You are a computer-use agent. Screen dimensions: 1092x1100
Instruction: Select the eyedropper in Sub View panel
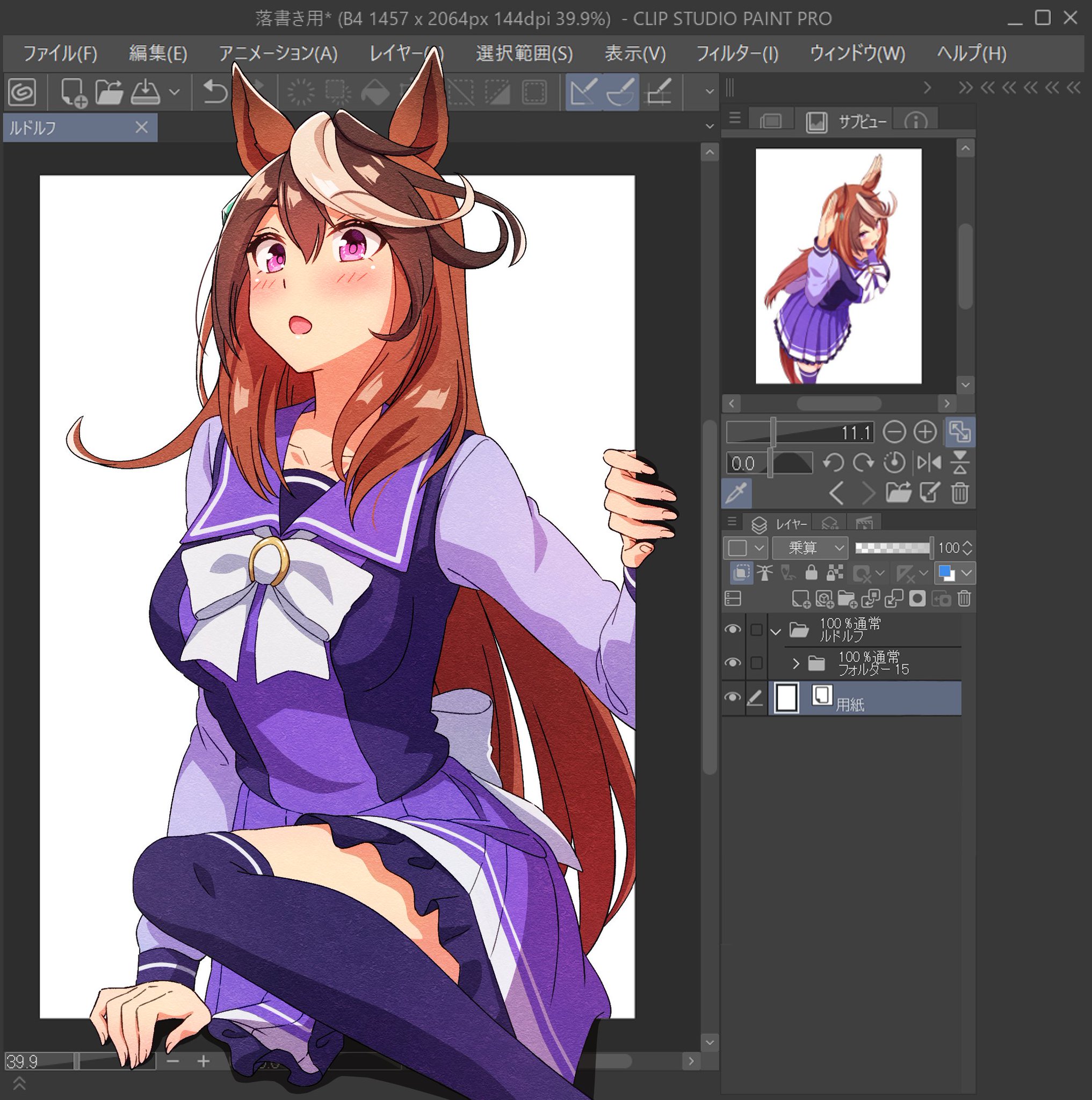(x=736, y=493)
